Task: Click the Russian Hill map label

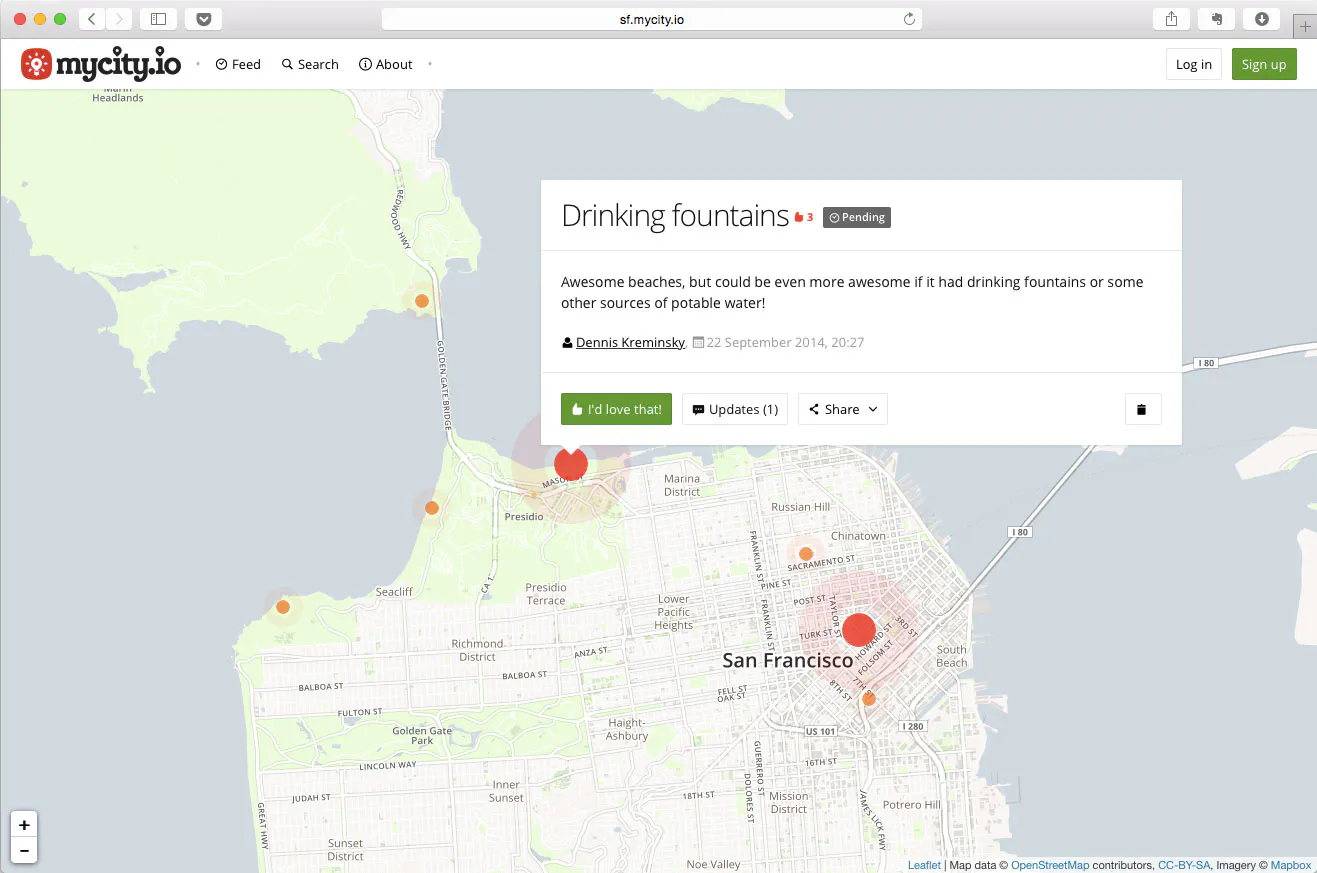Action: point(800,507)
